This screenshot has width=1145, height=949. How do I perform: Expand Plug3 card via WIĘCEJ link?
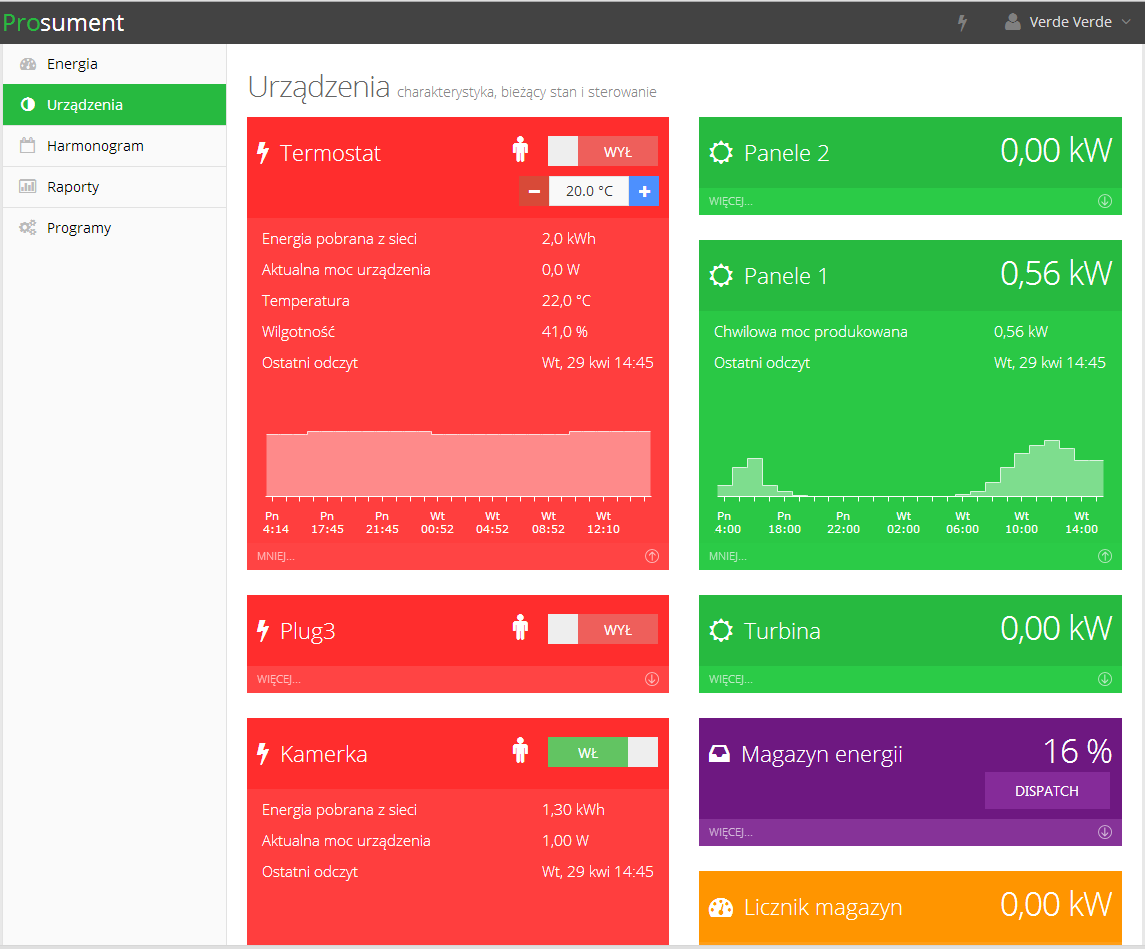coord(278,680)
